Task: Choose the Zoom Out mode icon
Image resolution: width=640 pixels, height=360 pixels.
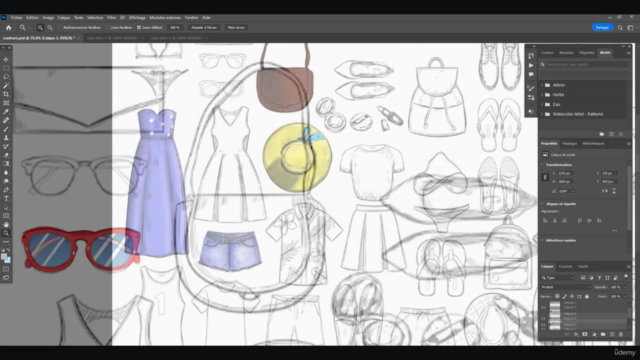Action: [50, 27]
